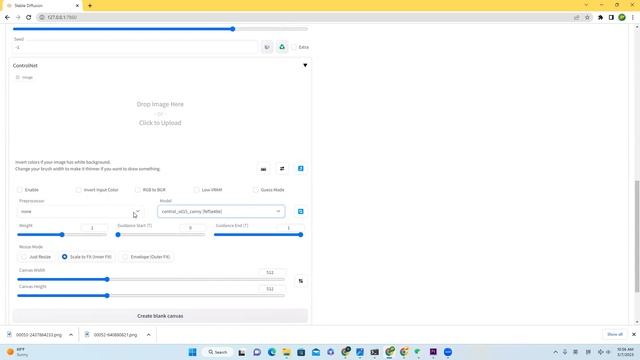This screenshot has height=360, width=640.
Task: Enable the Guess Mode checkbox
Action: coord(256,190)
